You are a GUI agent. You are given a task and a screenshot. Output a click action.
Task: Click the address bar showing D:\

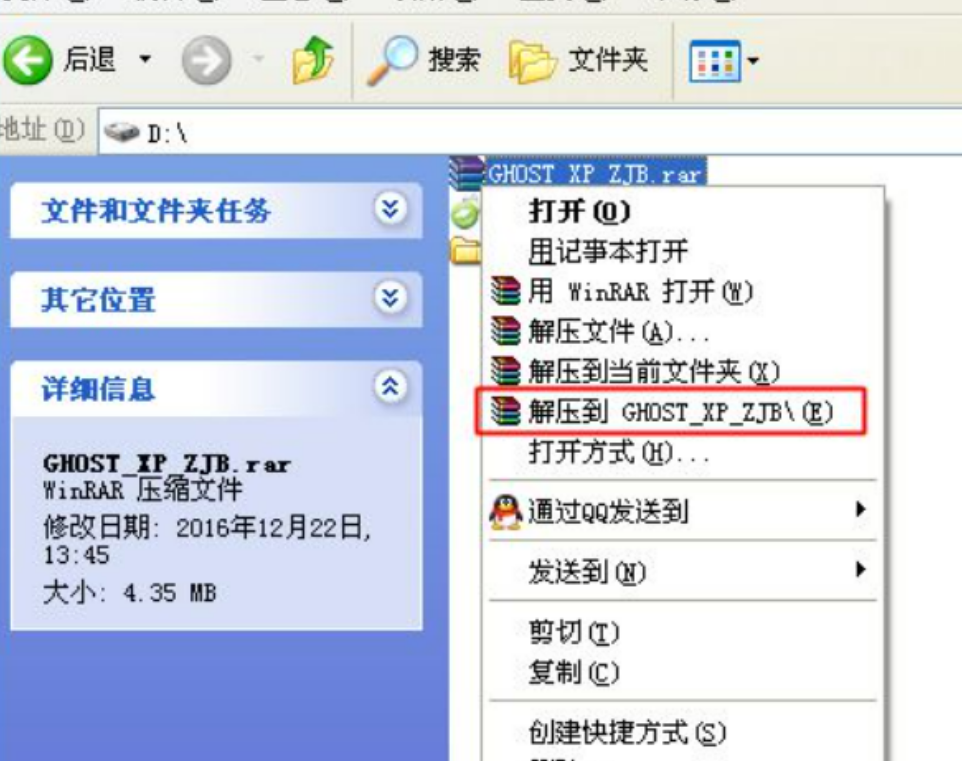(530, 132)
